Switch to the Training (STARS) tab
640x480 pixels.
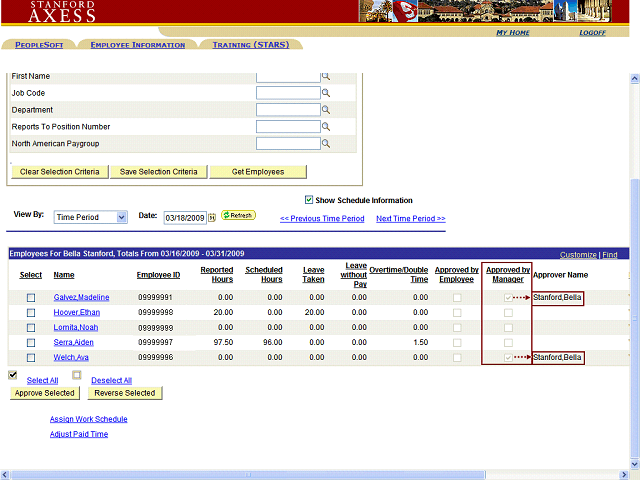pos(250,45)
